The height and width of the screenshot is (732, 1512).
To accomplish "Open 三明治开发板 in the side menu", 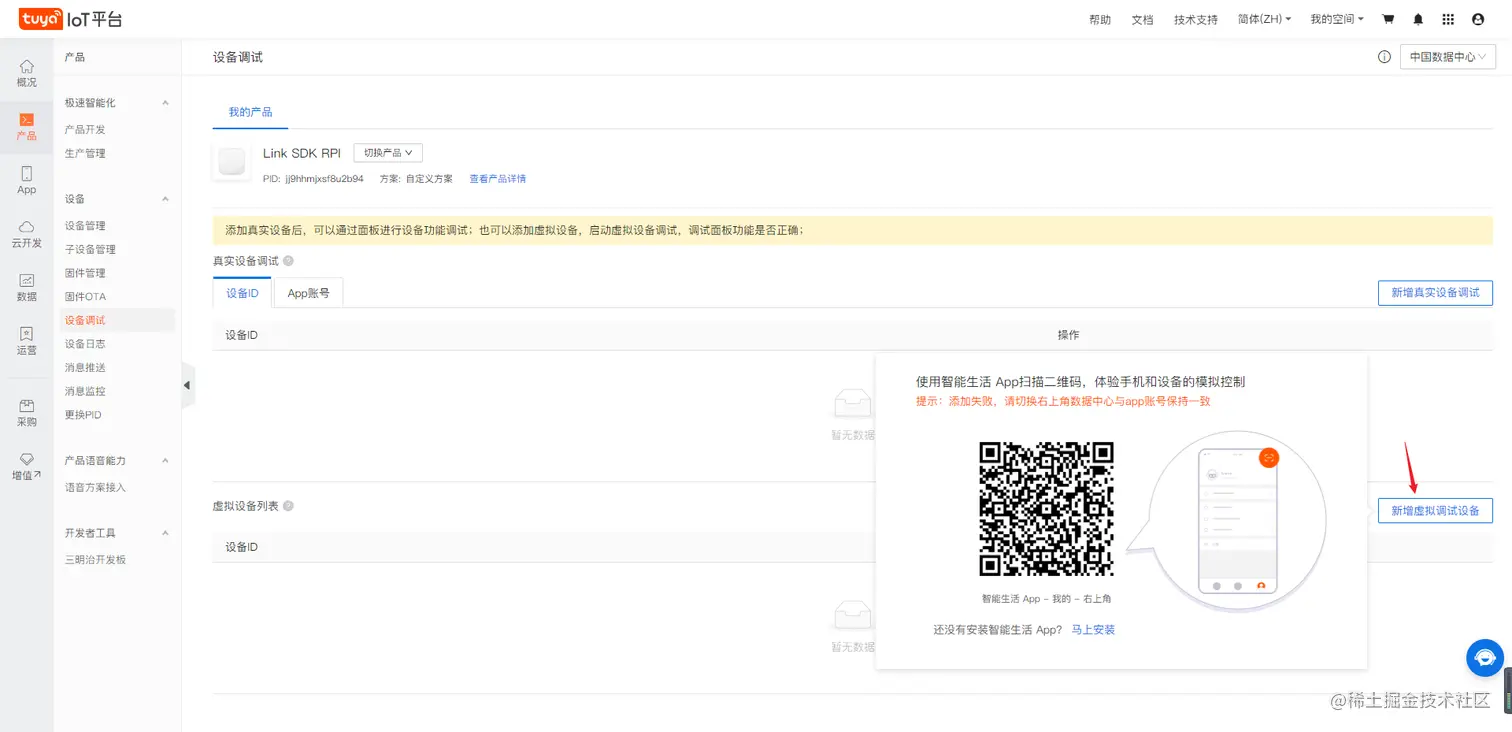I will pyautogui.click(x=95, y=560).
